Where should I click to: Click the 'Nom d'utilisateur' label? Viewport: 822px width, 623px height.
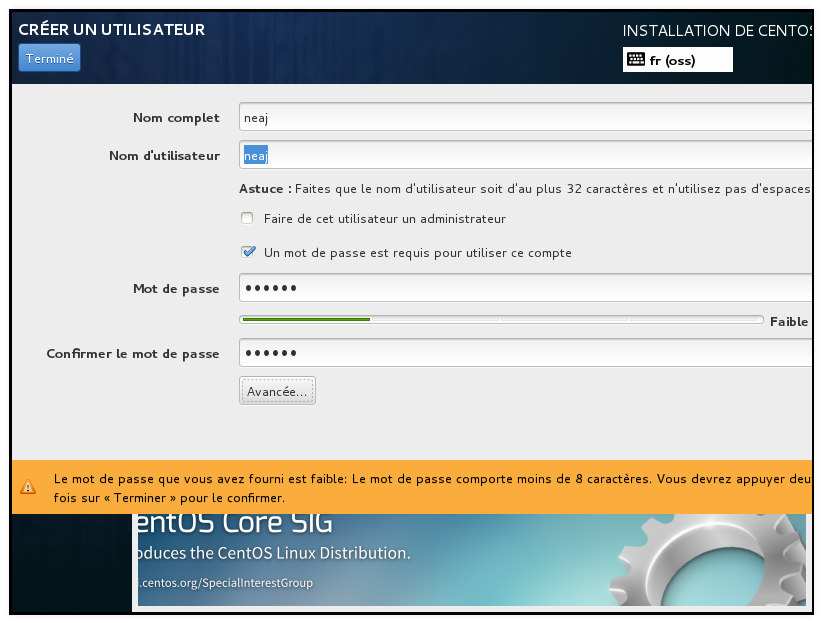tap(164, 155)
